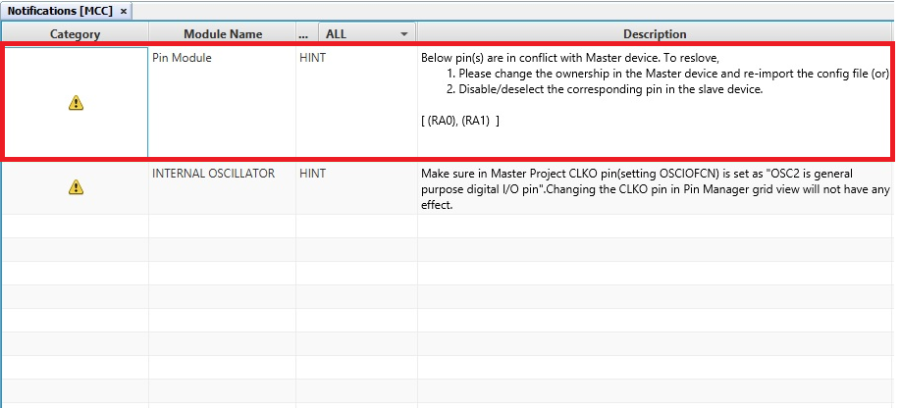Click the 'Please change the ownership' step
This screenshot has height=408, width=900.
click(x=668, y=74)
